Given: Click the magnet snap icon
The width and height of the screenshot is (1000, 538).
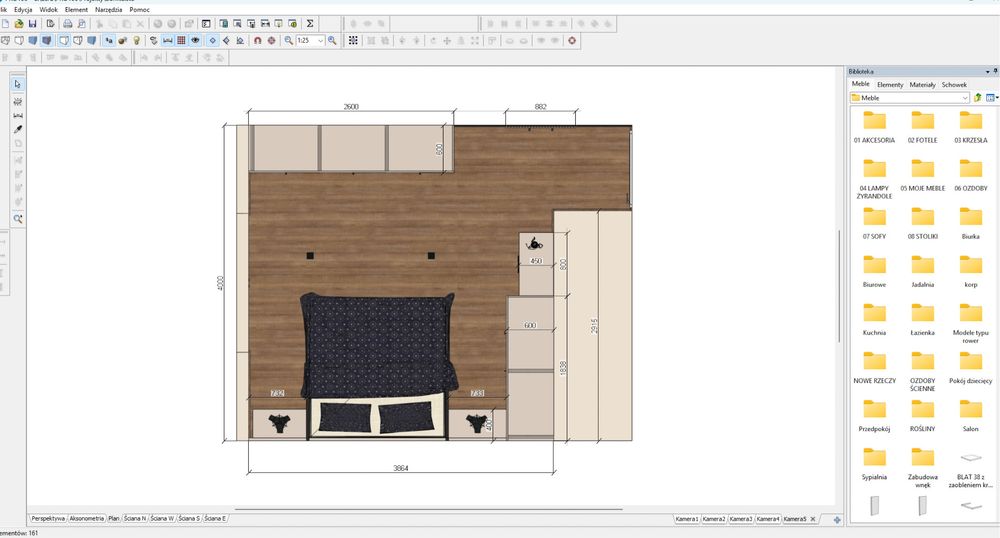Looking at the screenshot, I should tap(257, 41).
